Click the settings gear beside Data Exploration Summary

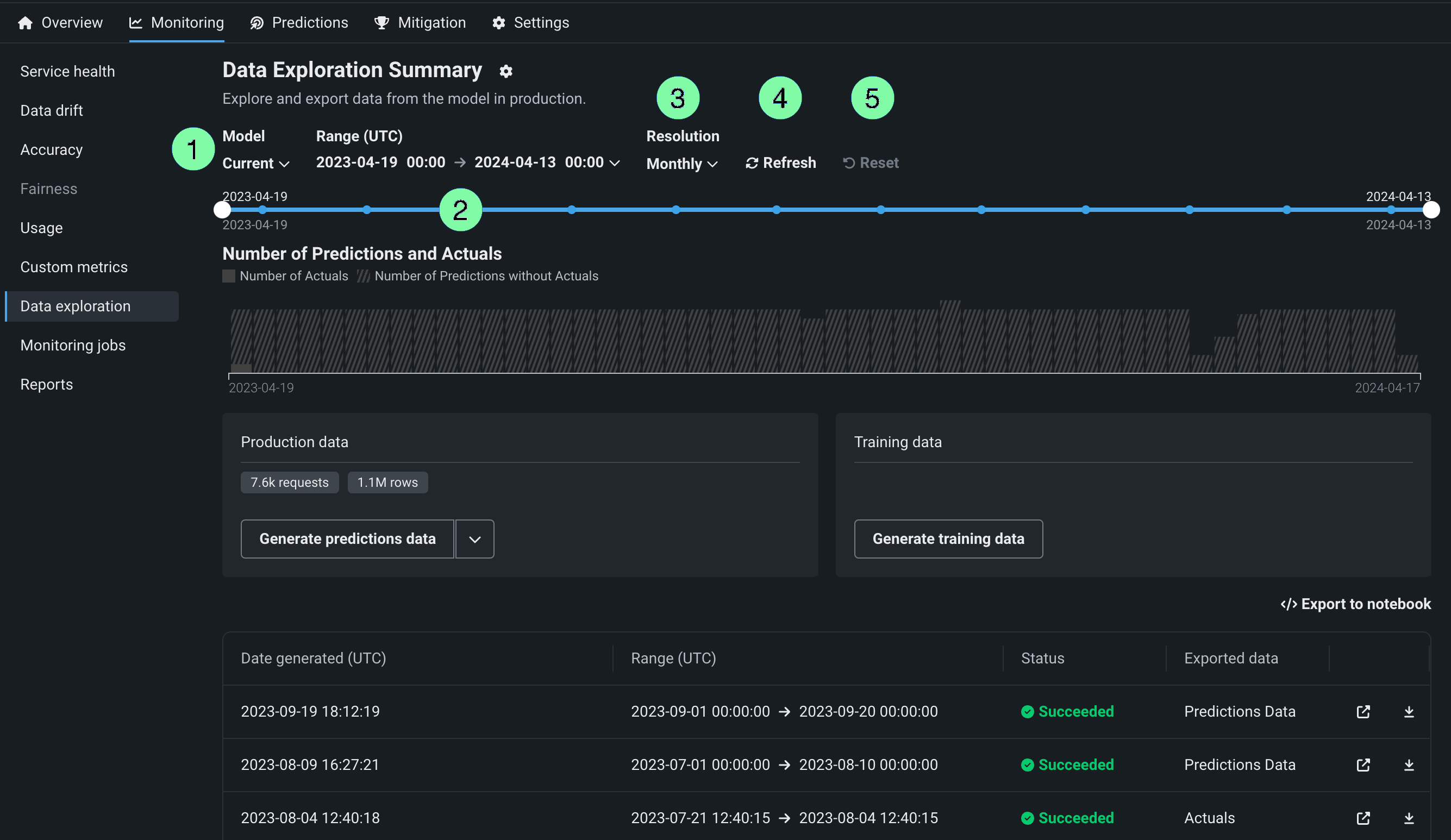coord(505,71)
